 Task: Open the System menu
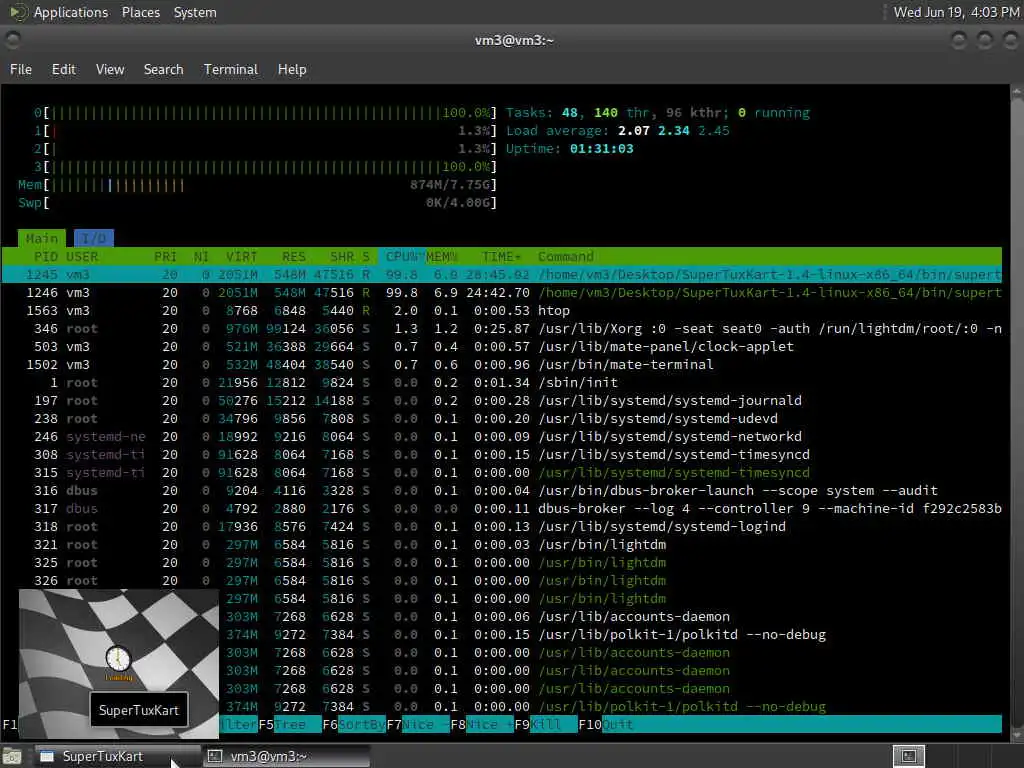[x=195, y=12]
